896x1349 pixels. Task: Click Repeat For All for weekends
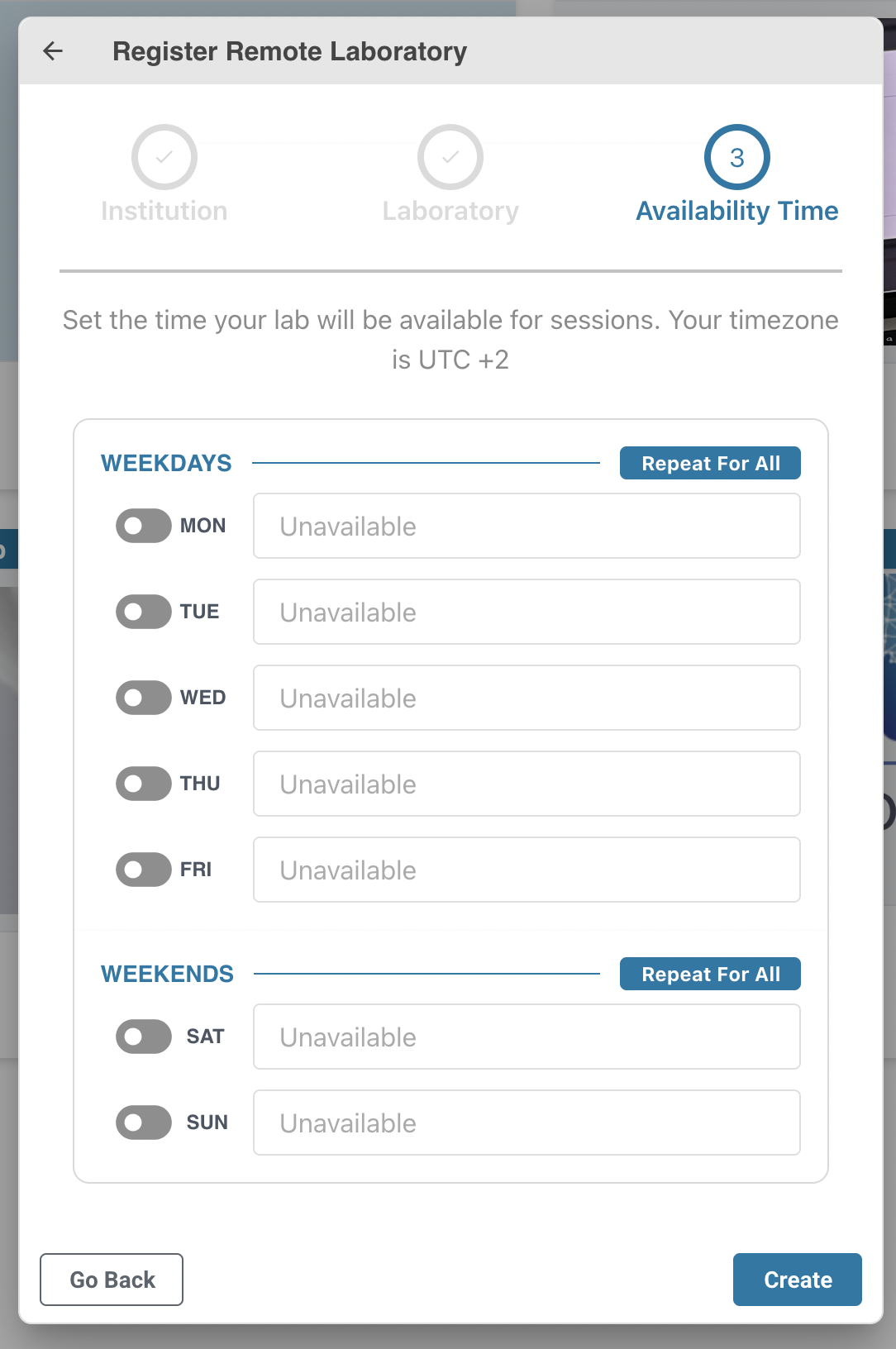tap(710, 974)
